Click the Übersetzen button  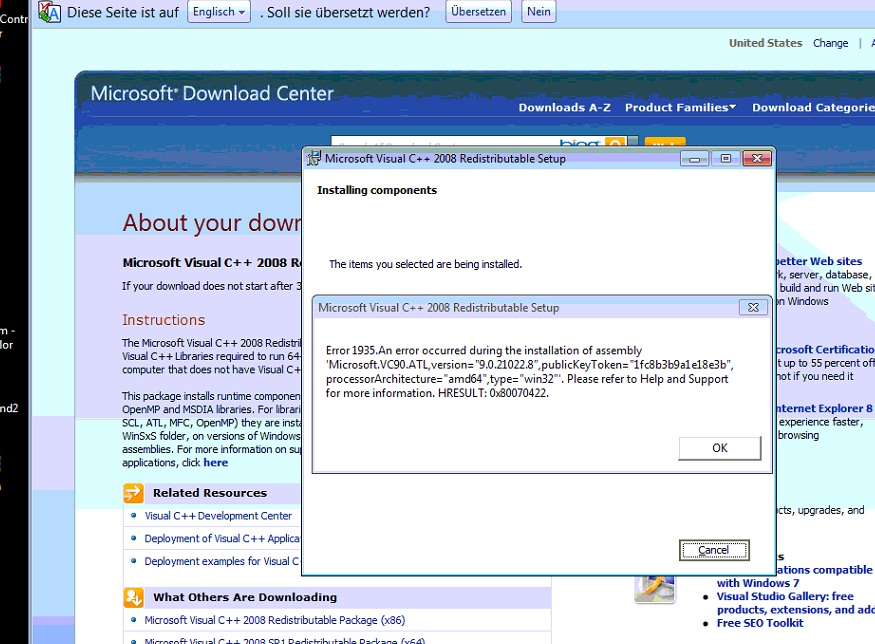coord(478,12)
